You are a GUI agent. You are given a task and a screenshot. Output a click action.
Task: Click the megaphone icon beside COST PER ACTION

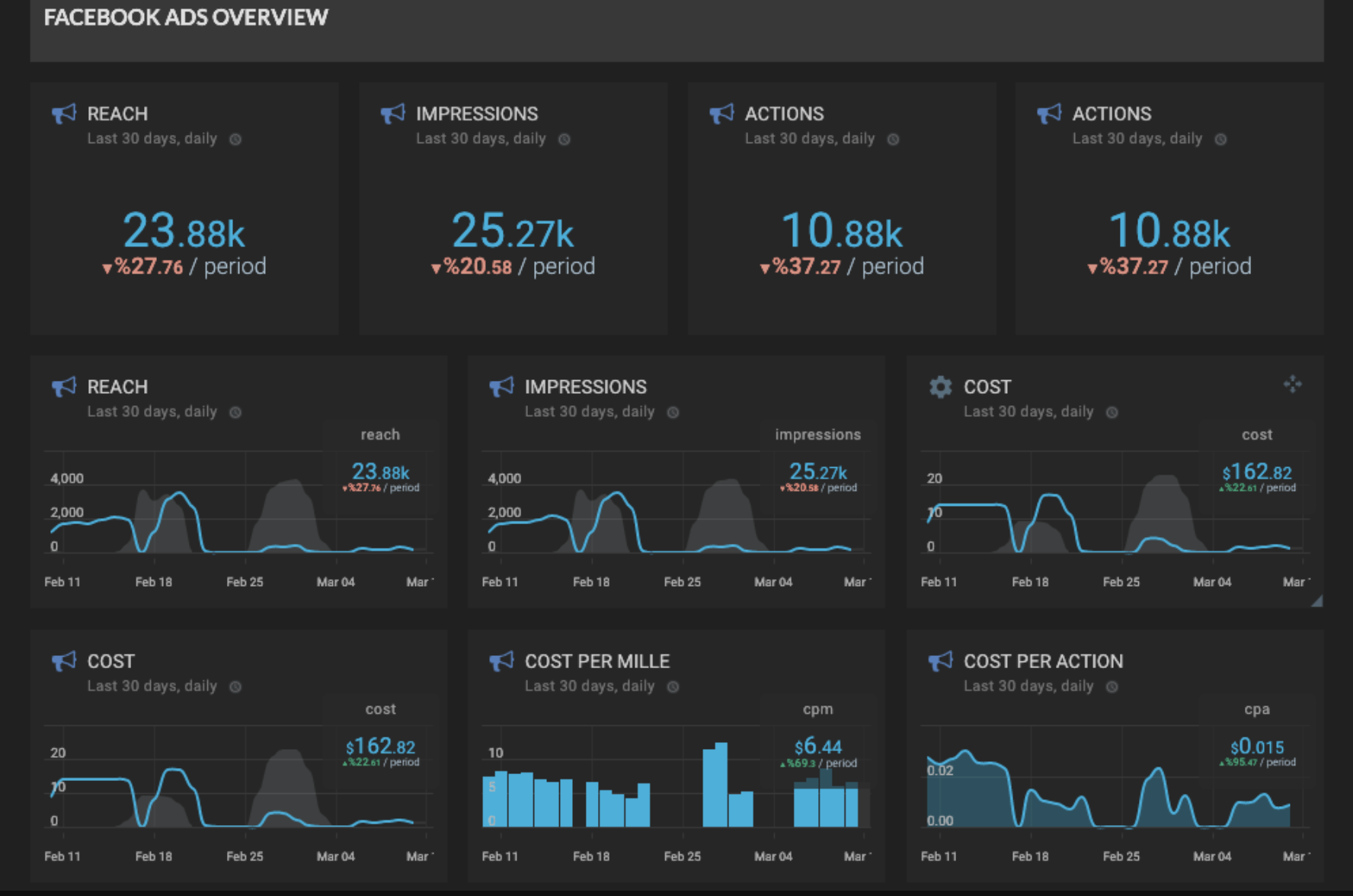point(941,661)
